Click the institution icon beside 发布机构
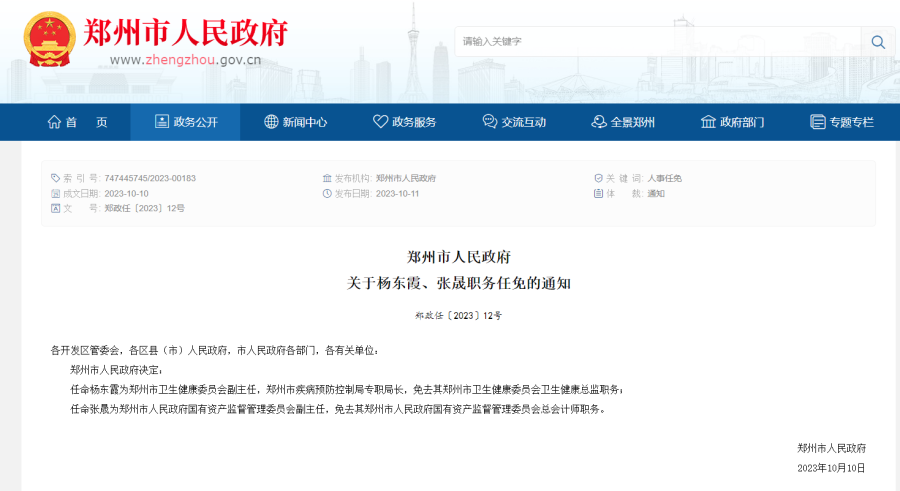900x491 pixels. pyautogui.click(x=326, y=178)
